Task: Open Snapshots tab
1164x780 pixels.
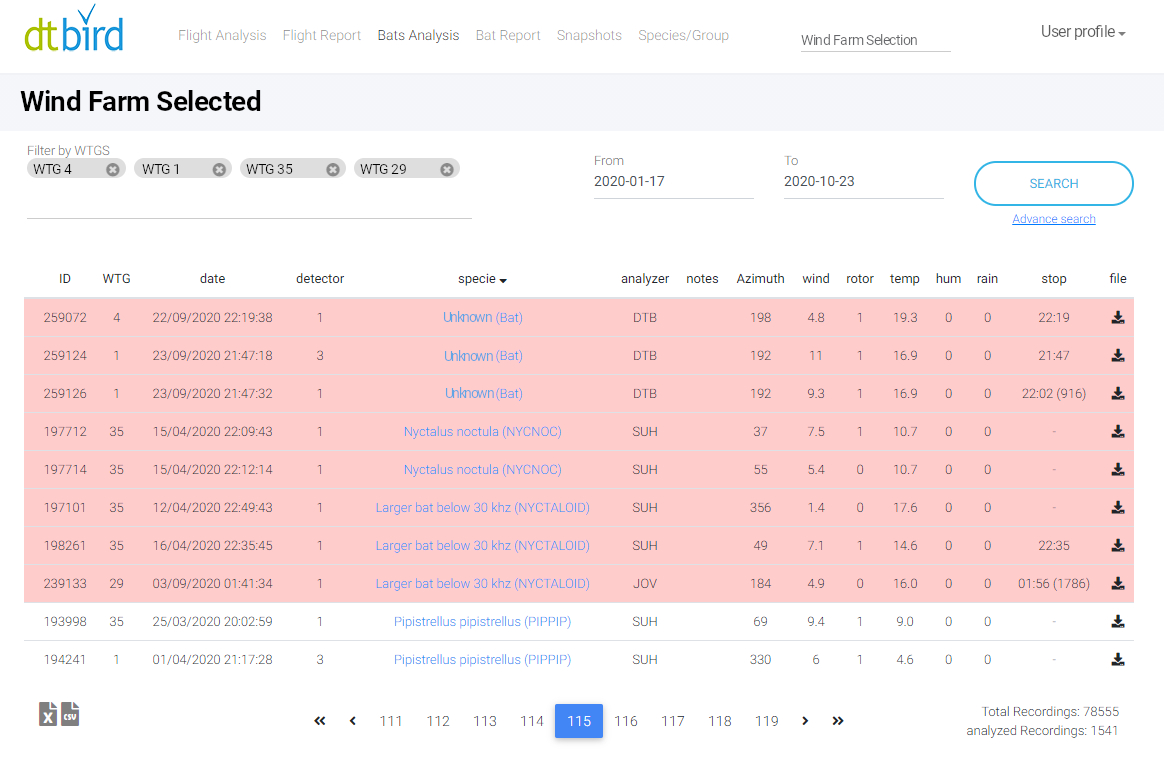Action: point(589,36)
